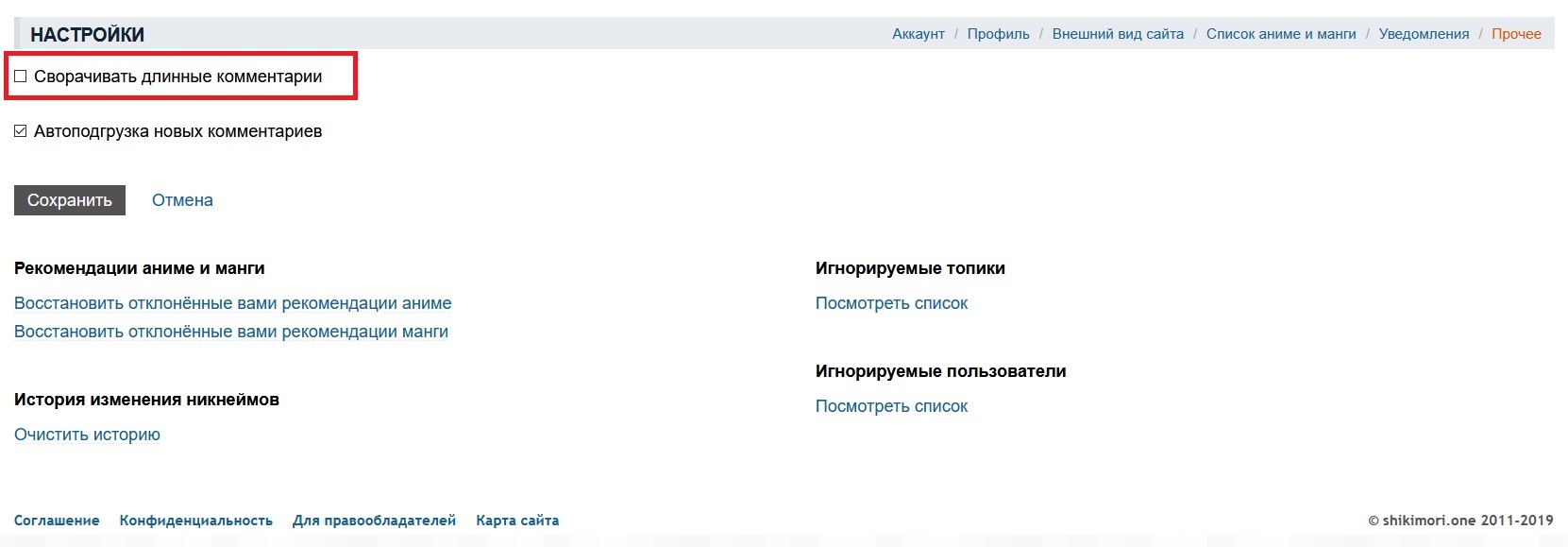Image resolution: width=1568 pixels, height=547 pixels.
Task: Click the Отмена link
Action: [x=182, y=200]
